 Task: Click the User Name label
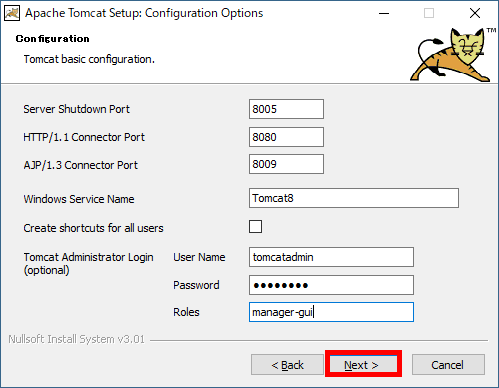[199, 257]
